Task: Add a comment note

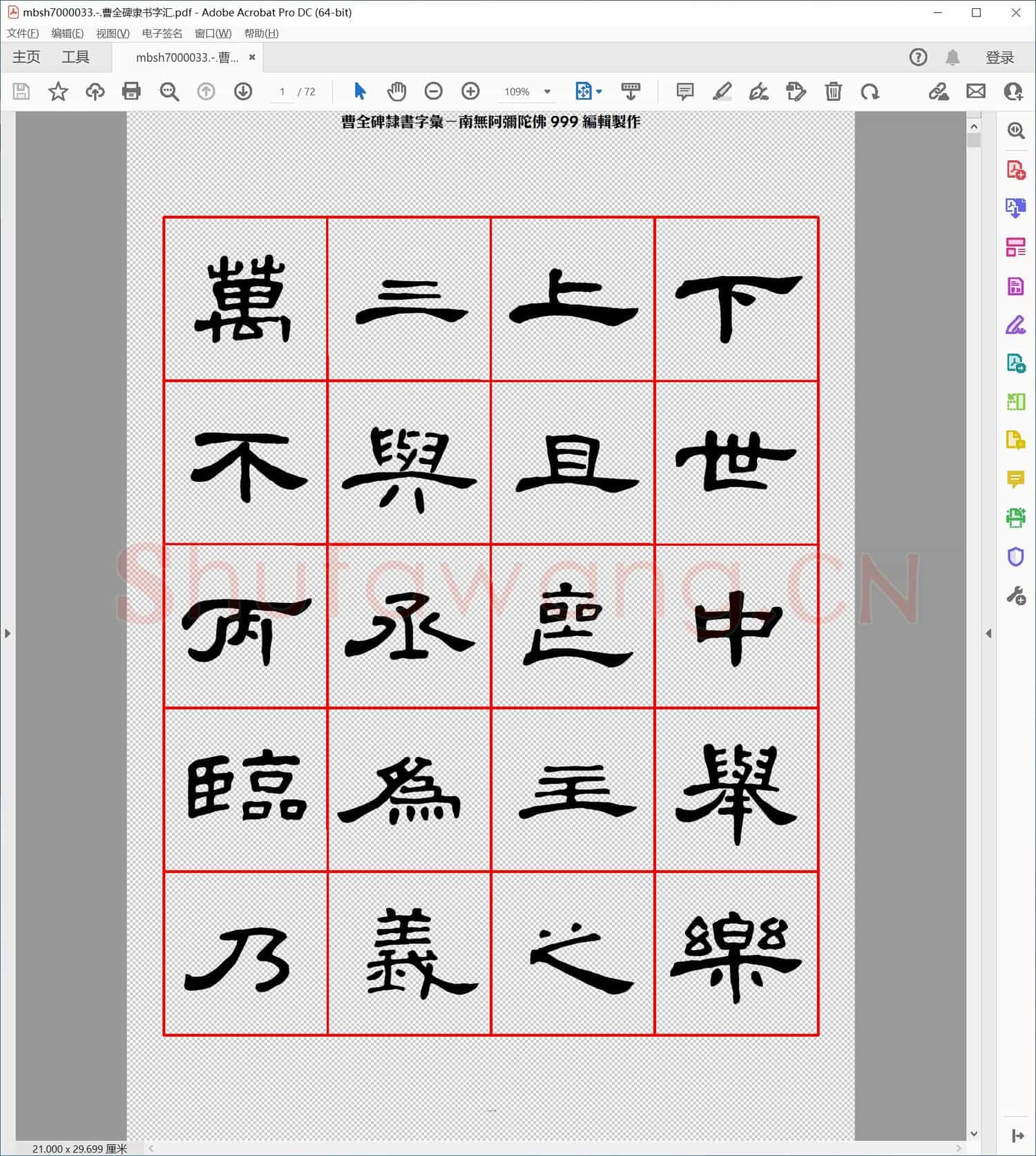Action: pyautogui.click(x=685, y=91)
